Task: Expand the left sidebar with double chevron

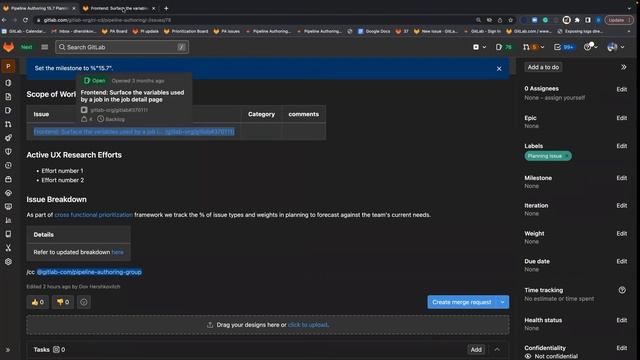Action: coord(8,350)
